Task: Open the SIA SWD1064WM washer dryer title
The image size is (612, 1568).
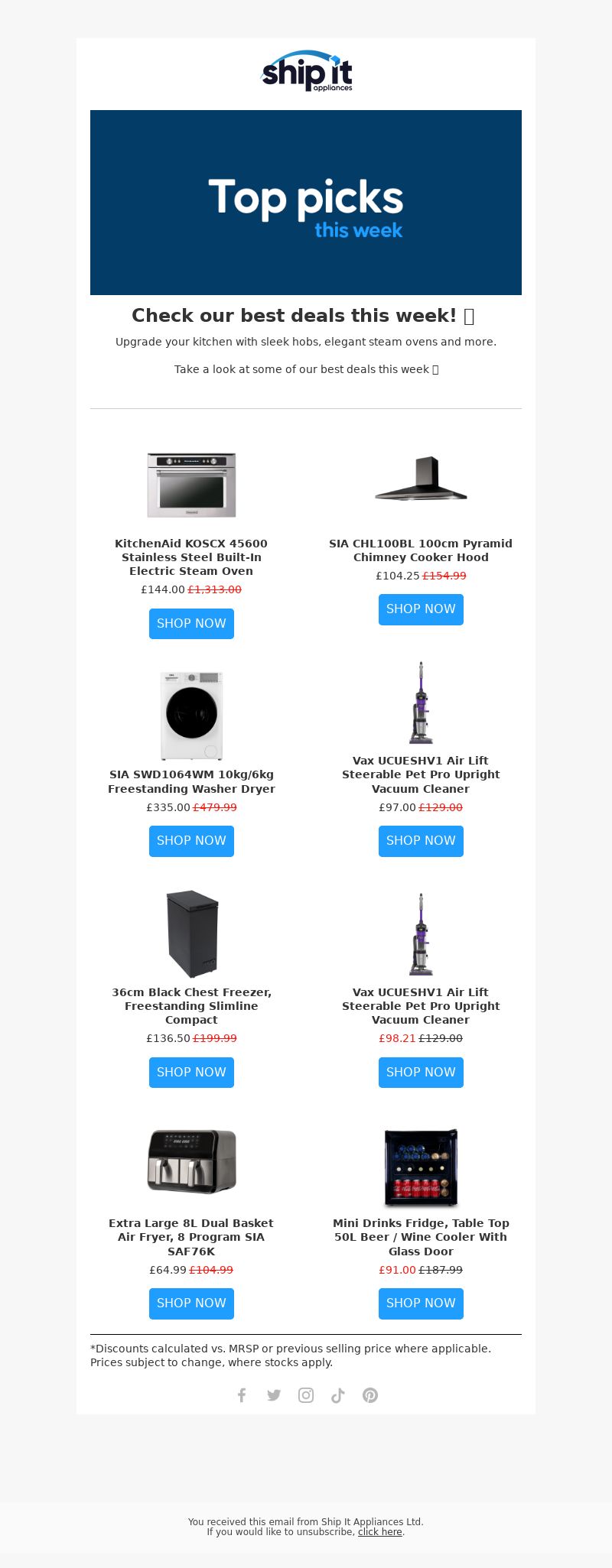Action: pos(191,781)
